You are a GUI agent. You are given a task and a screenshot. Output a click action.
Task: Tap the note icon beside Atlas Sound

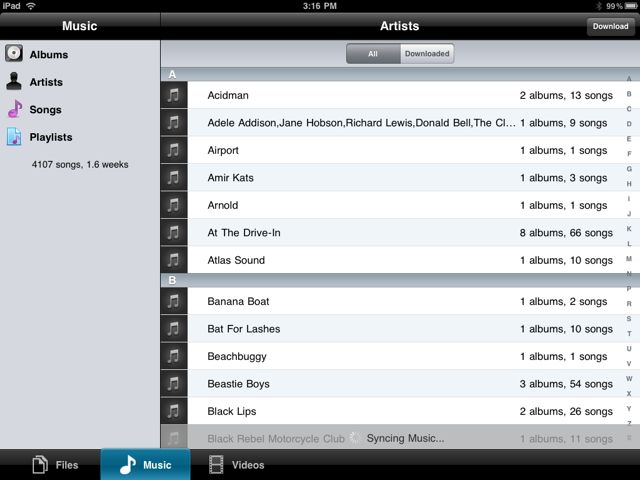click(174, 260)
